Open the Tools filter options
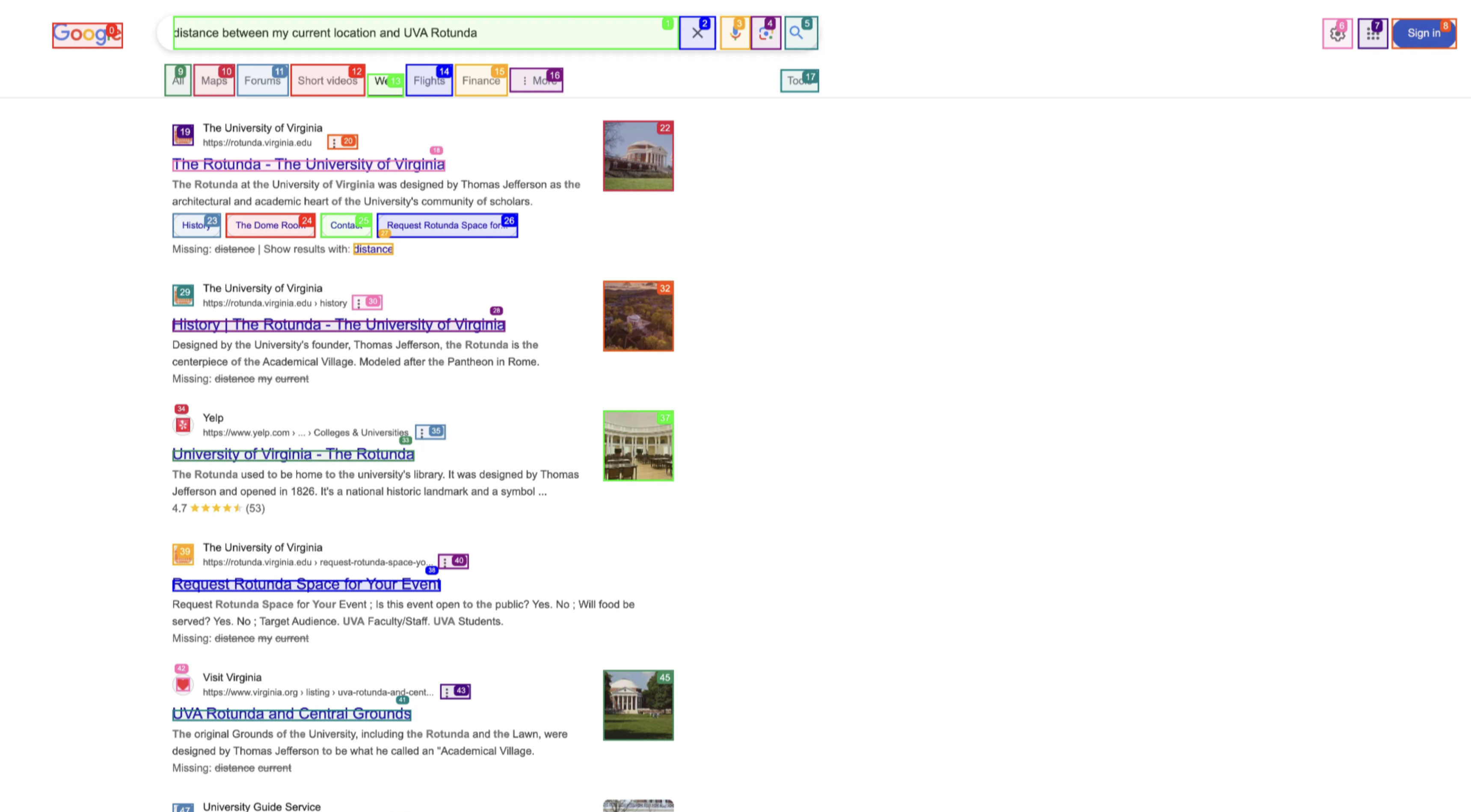Viewport: 1471px width, 812px height. [798, 80]
